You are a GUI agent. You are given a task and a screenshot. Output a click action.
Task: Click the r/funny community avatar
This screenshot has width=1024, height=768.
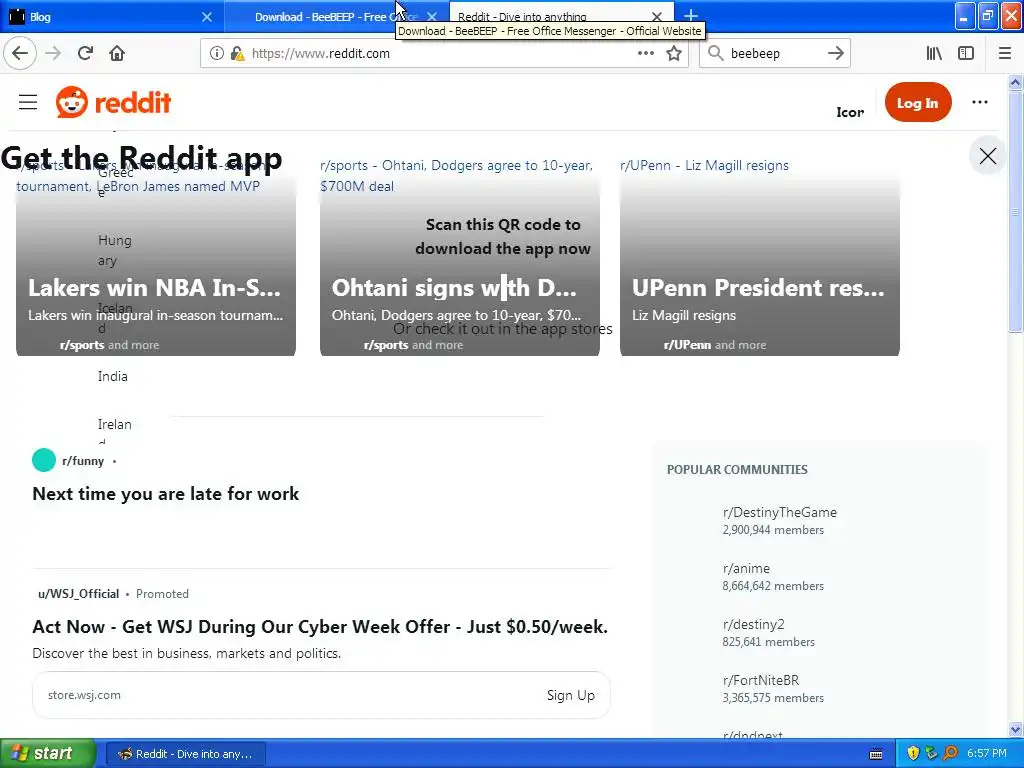tap(44, 460)
